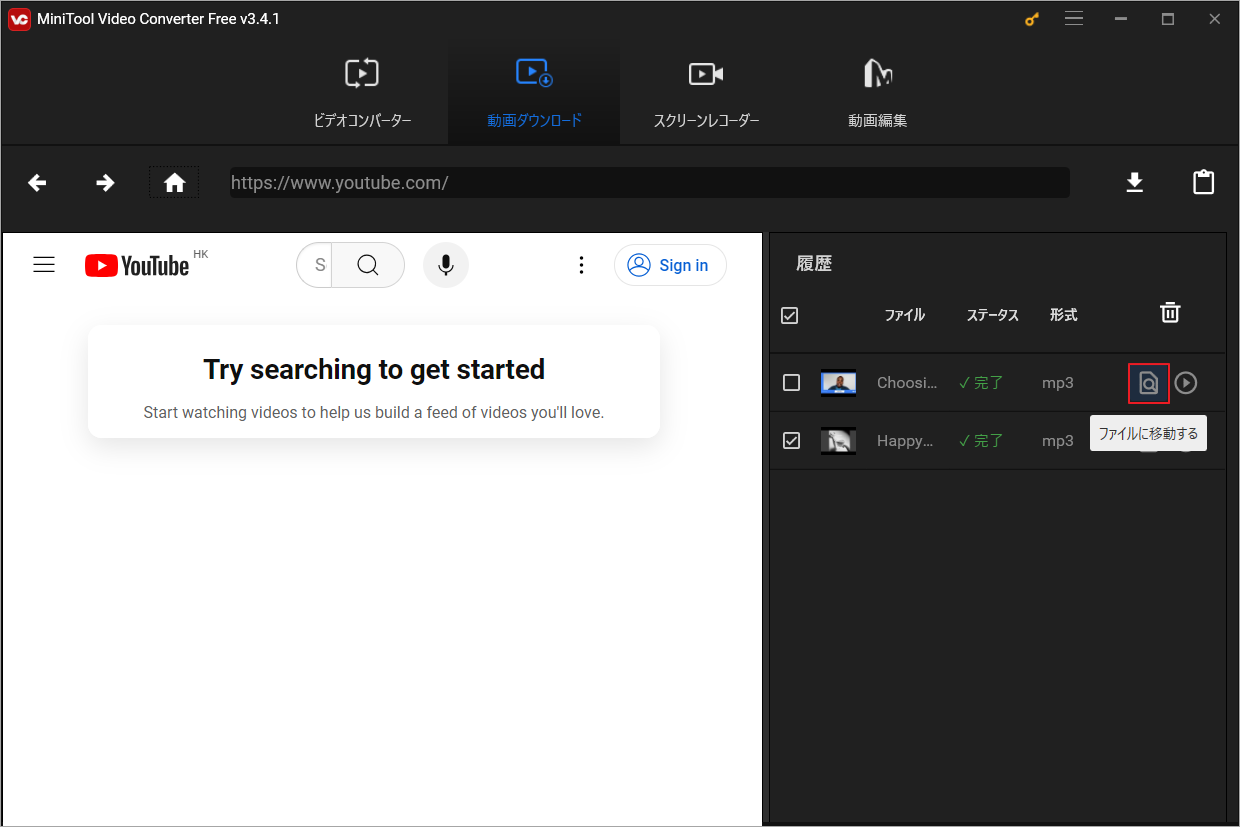Screen dimensions: 1240x827
Task: Go forward with the right arrow
Action: (x=105, y=183)
